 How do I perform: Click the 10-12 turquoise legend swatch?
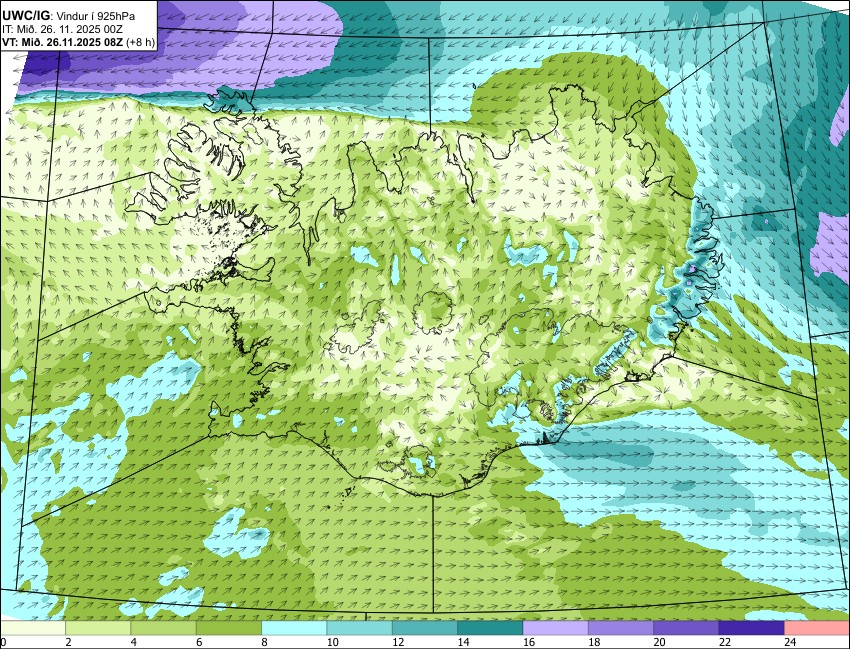tap(359, 628)
